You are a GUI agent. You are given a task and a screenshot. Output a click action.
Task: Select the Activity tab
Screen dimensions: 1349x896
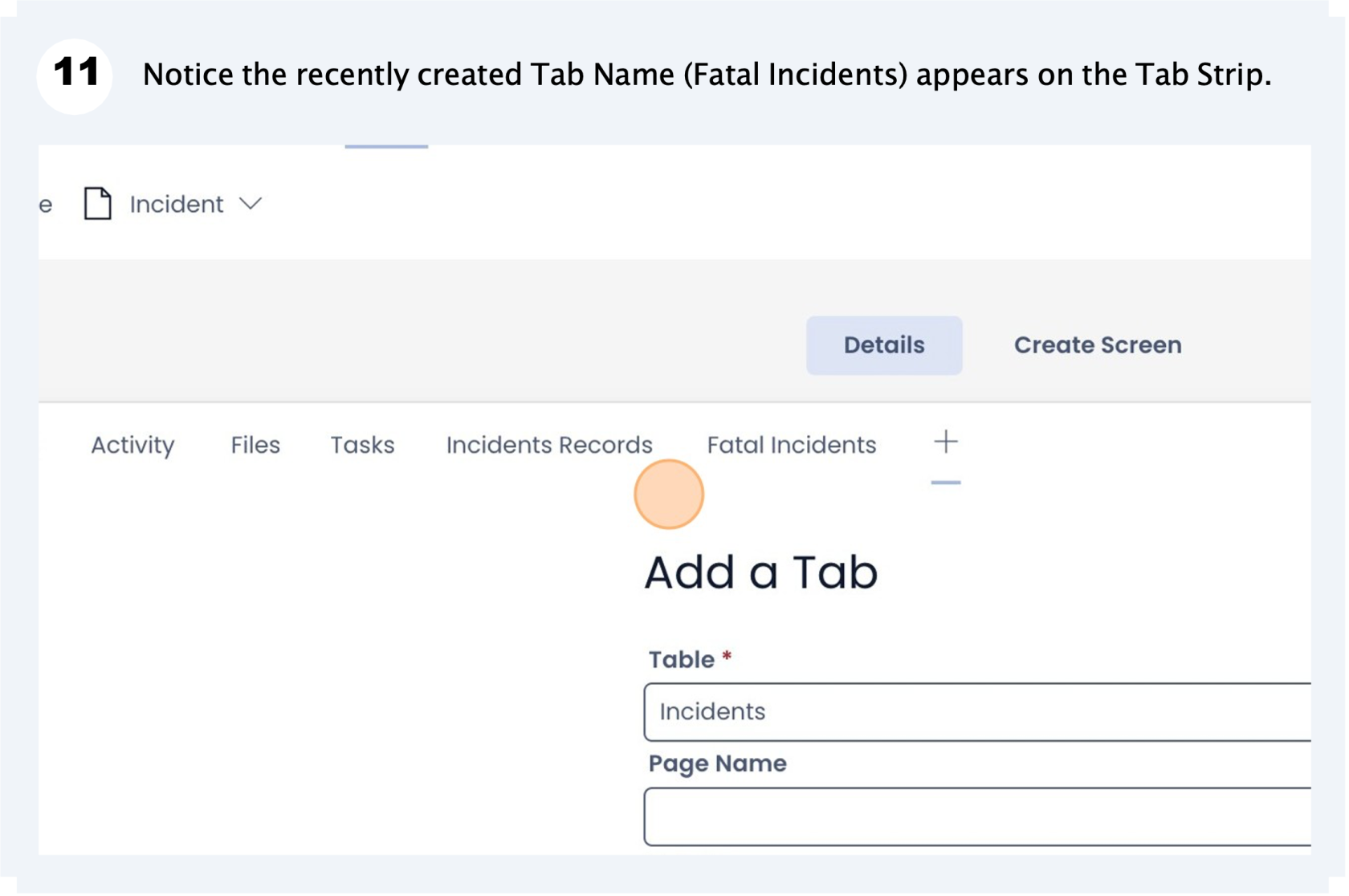[132, 446]
